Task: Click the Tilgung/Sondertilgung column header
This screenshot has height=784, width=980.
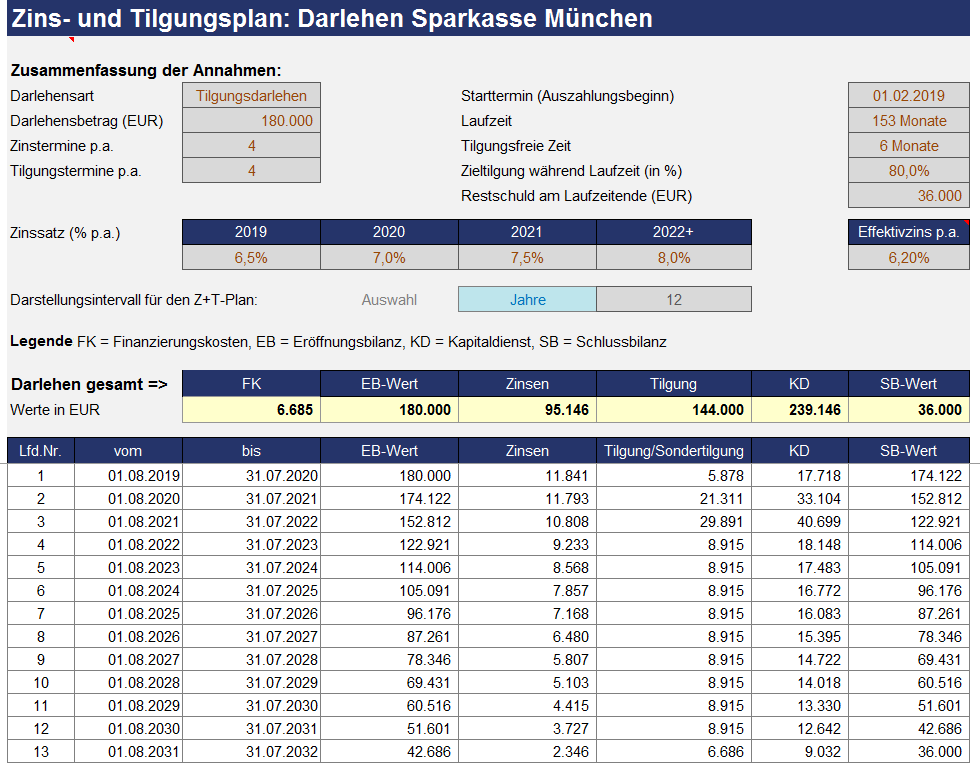Action: [x=672, y=451]
